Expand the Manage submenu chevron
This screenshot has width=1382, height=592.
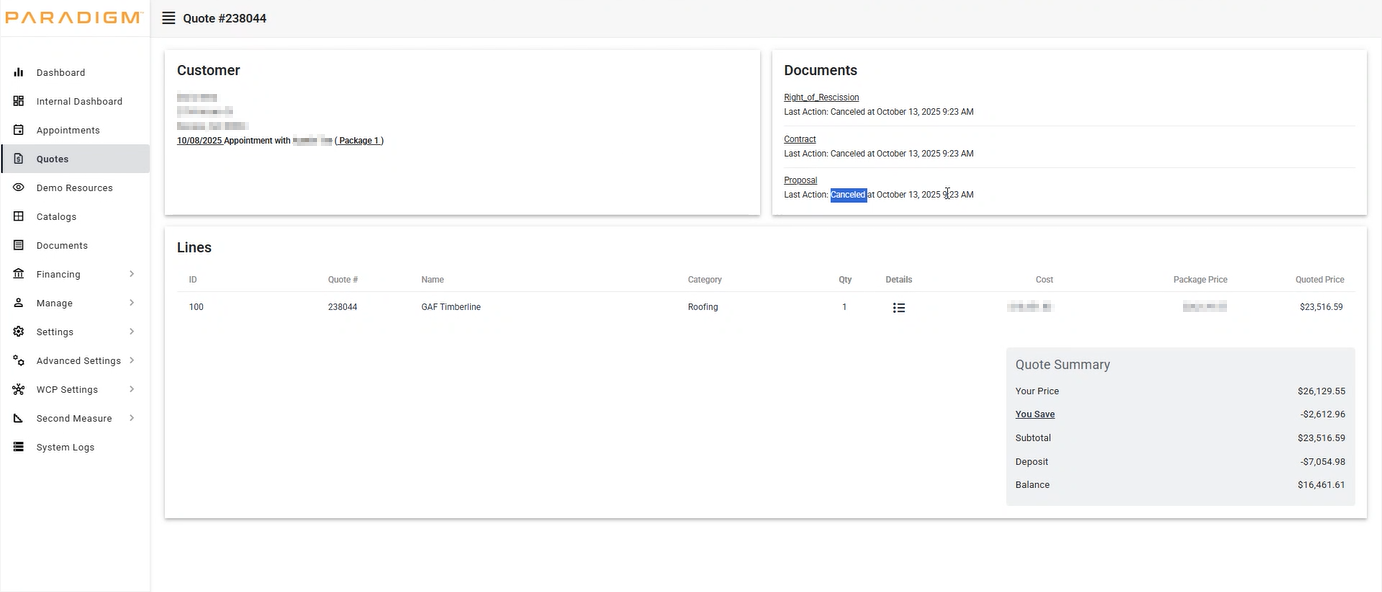click(132, 303)
